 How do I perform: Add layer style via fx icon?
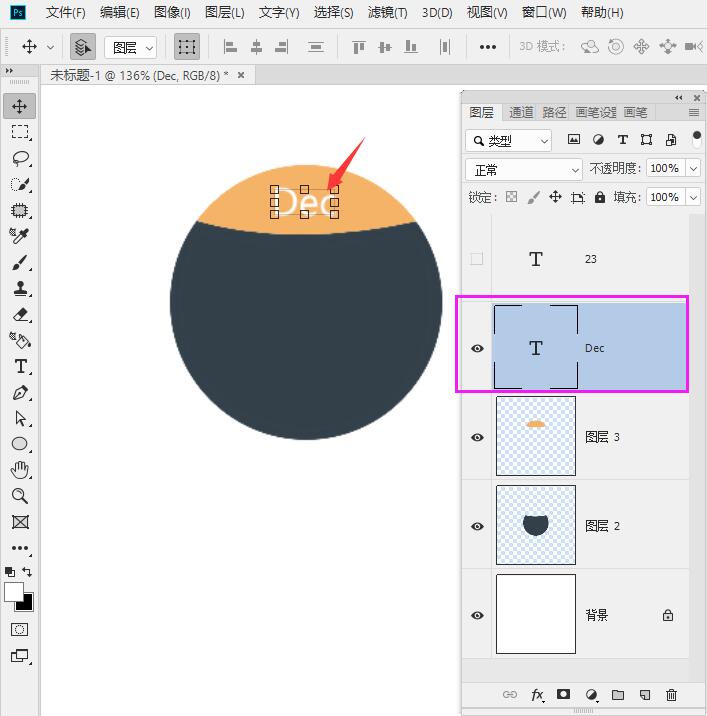tap(537, 695)
